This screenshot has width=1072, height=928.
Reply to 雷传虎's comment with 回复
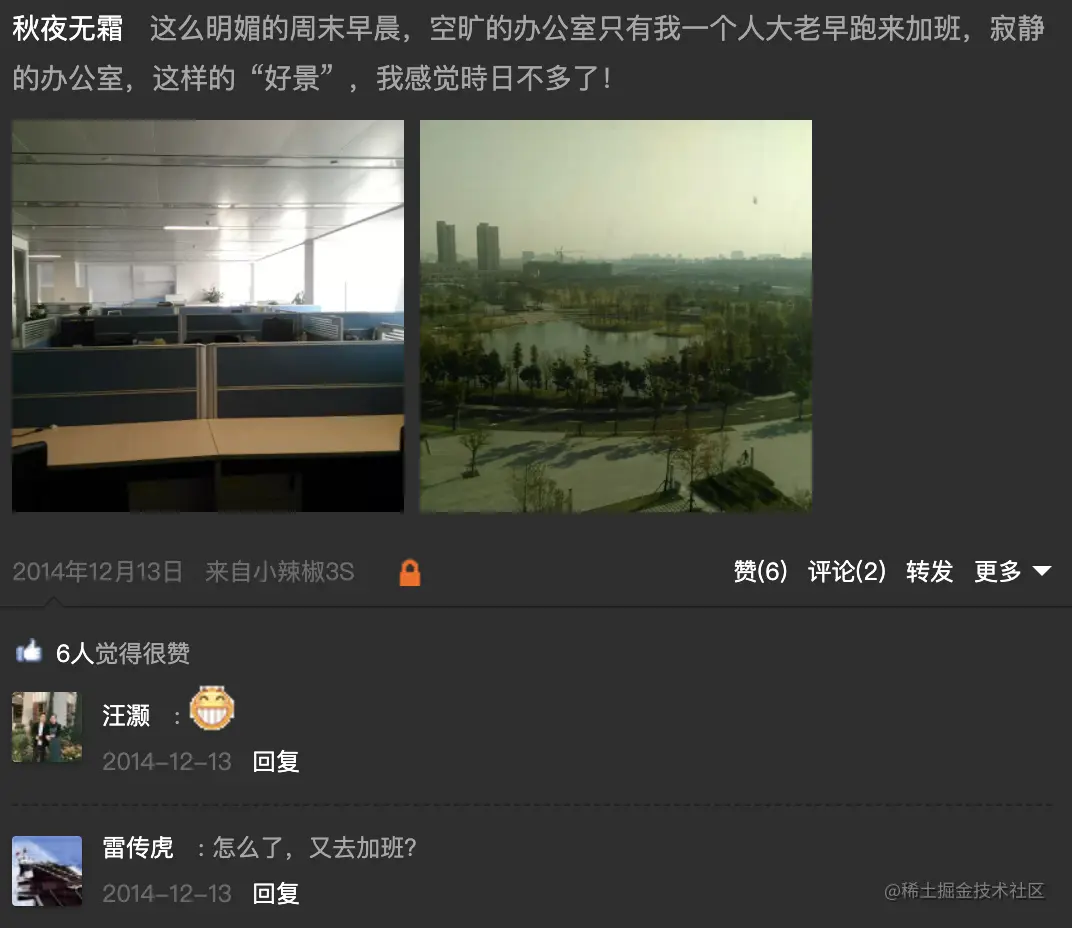[x=276, y=893]
